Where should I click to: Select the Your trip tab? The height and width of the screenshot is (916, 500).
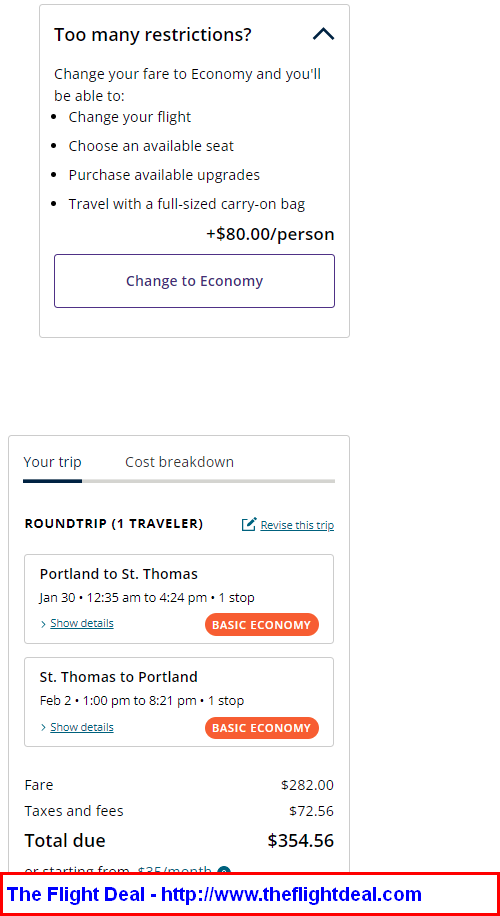click(x=53, y=462)
